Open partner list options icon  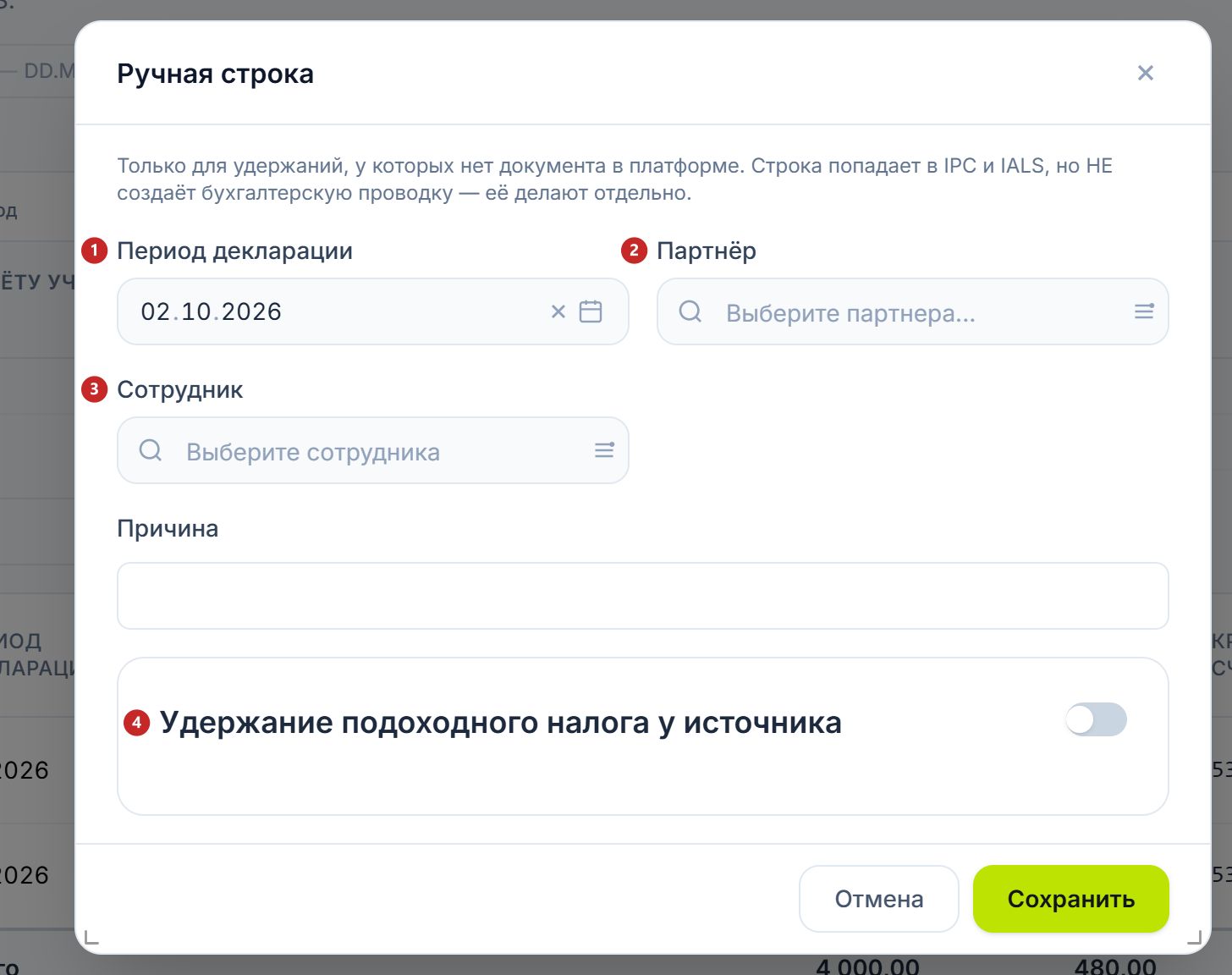point(1144,311)
